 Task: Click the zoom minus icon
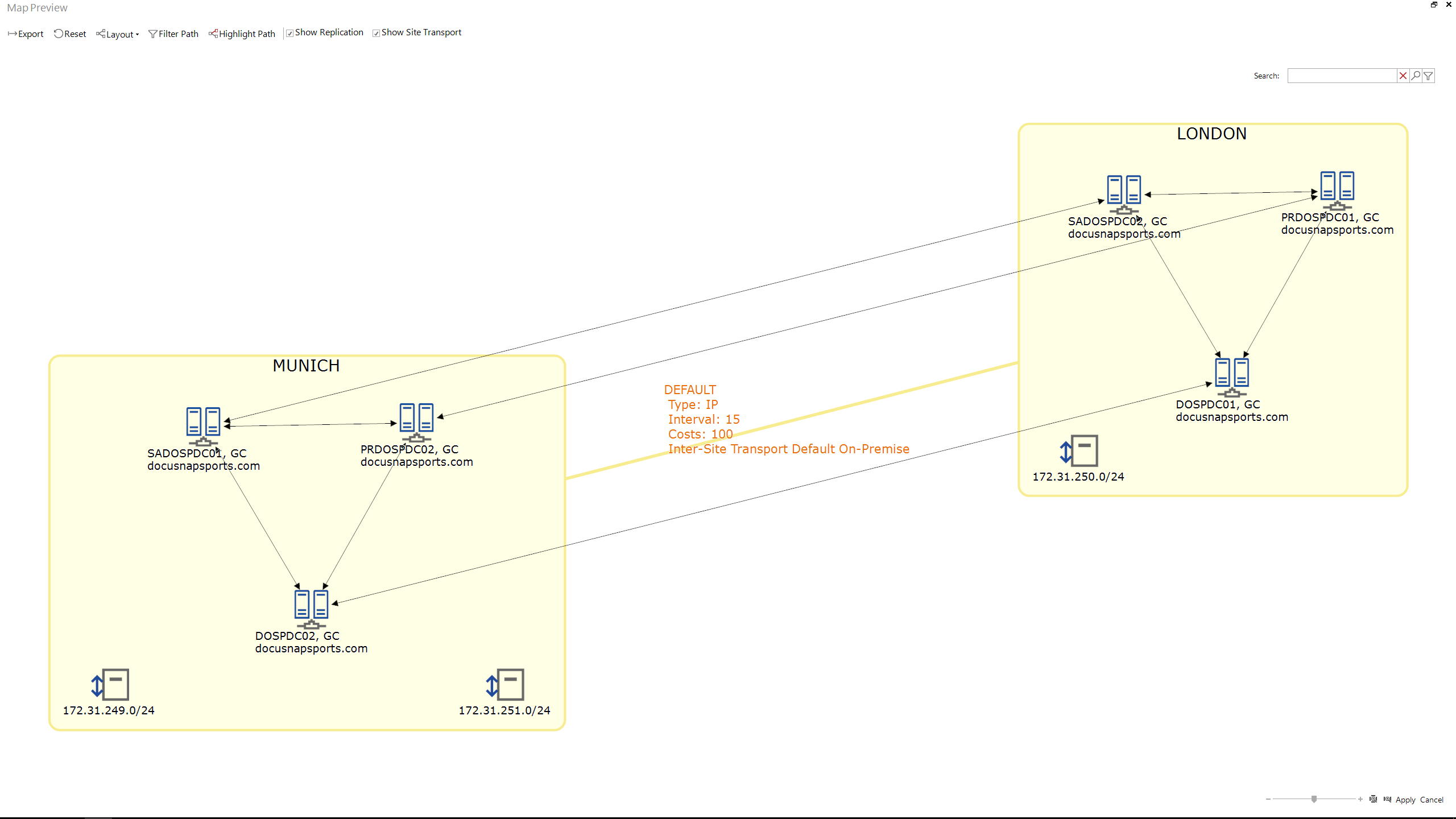1268,799
